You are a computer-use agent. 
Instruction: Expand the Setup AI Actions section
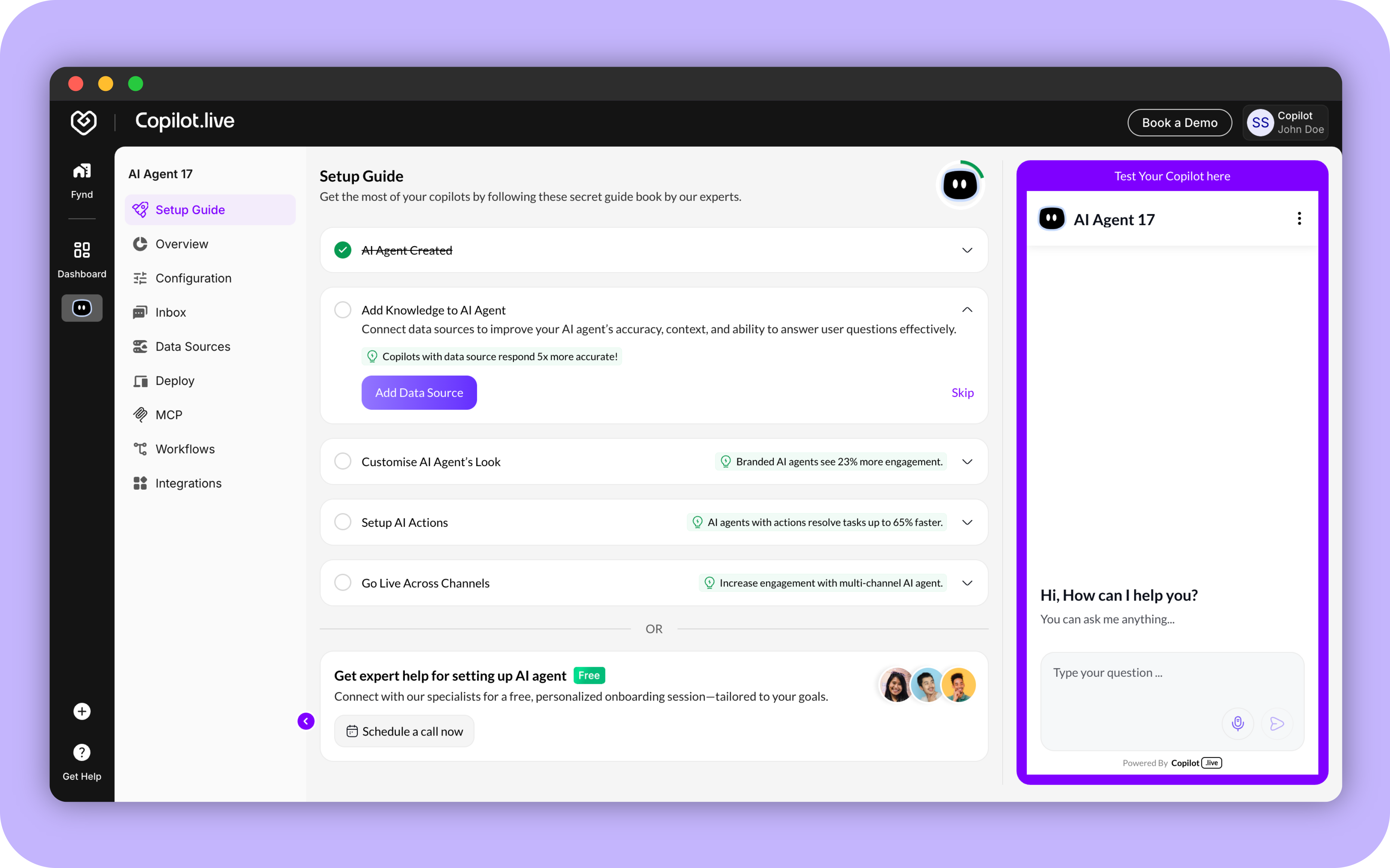967,522
